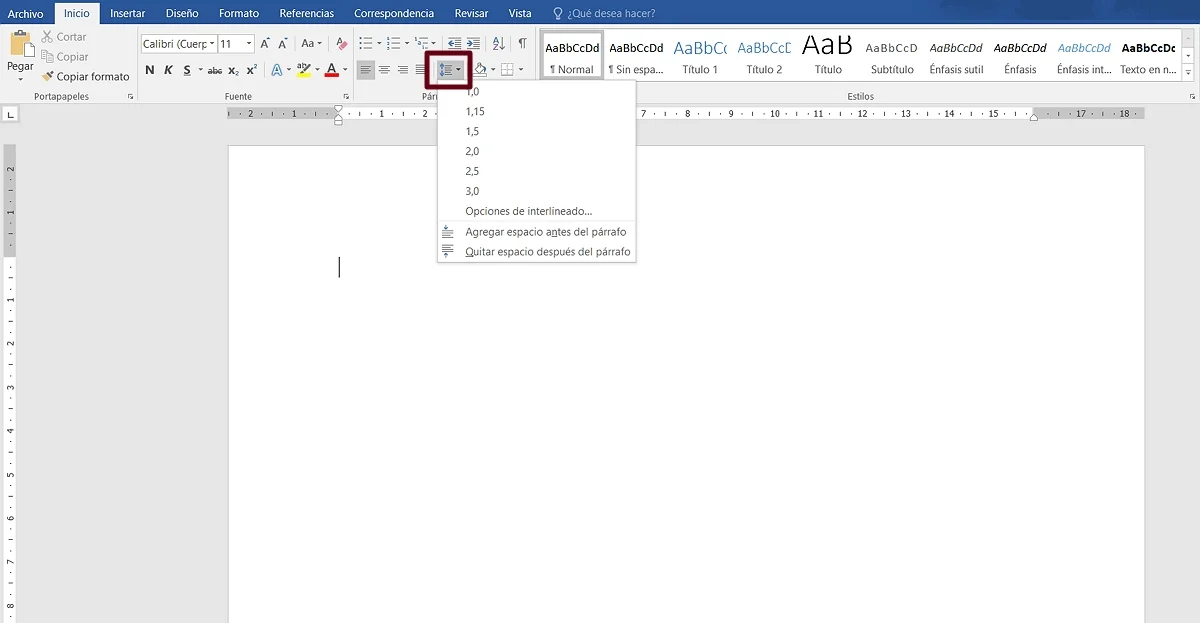The height and width of the screenshot is (623, 1200).
Task: Switch to the Correspondencia tab
Action: tap(394, 13)
